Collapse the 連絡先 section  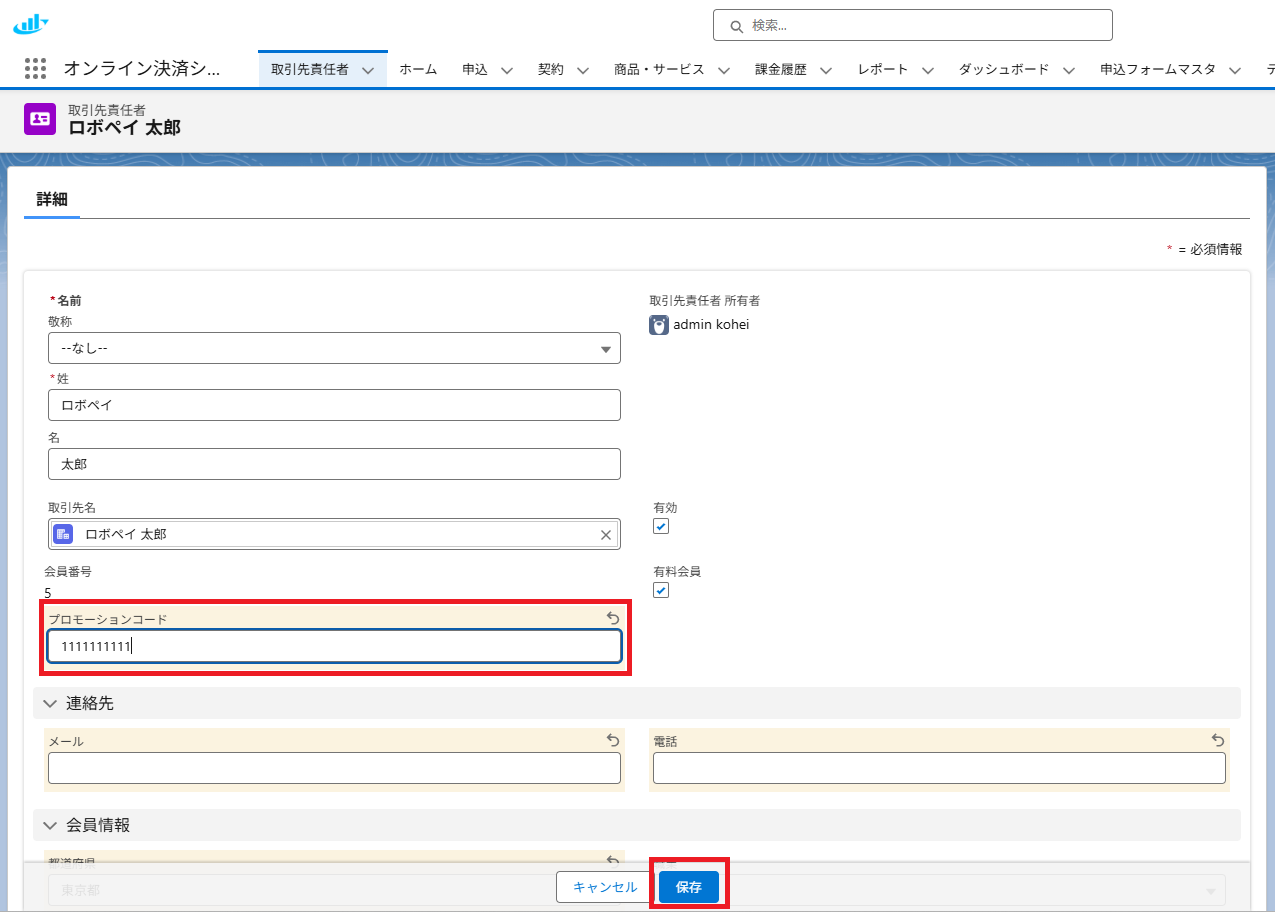coord(50,704)
